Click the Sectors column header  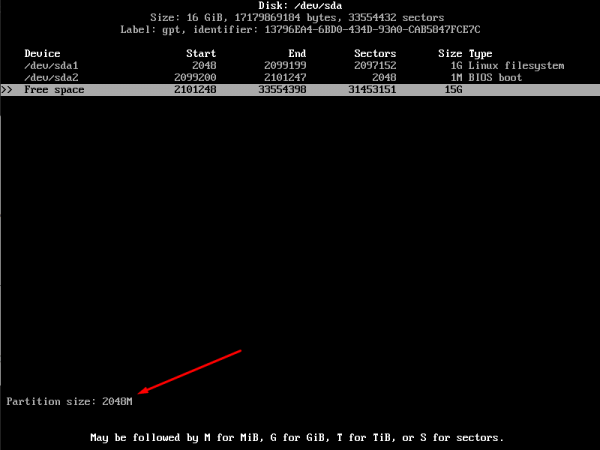pos(375,53)
